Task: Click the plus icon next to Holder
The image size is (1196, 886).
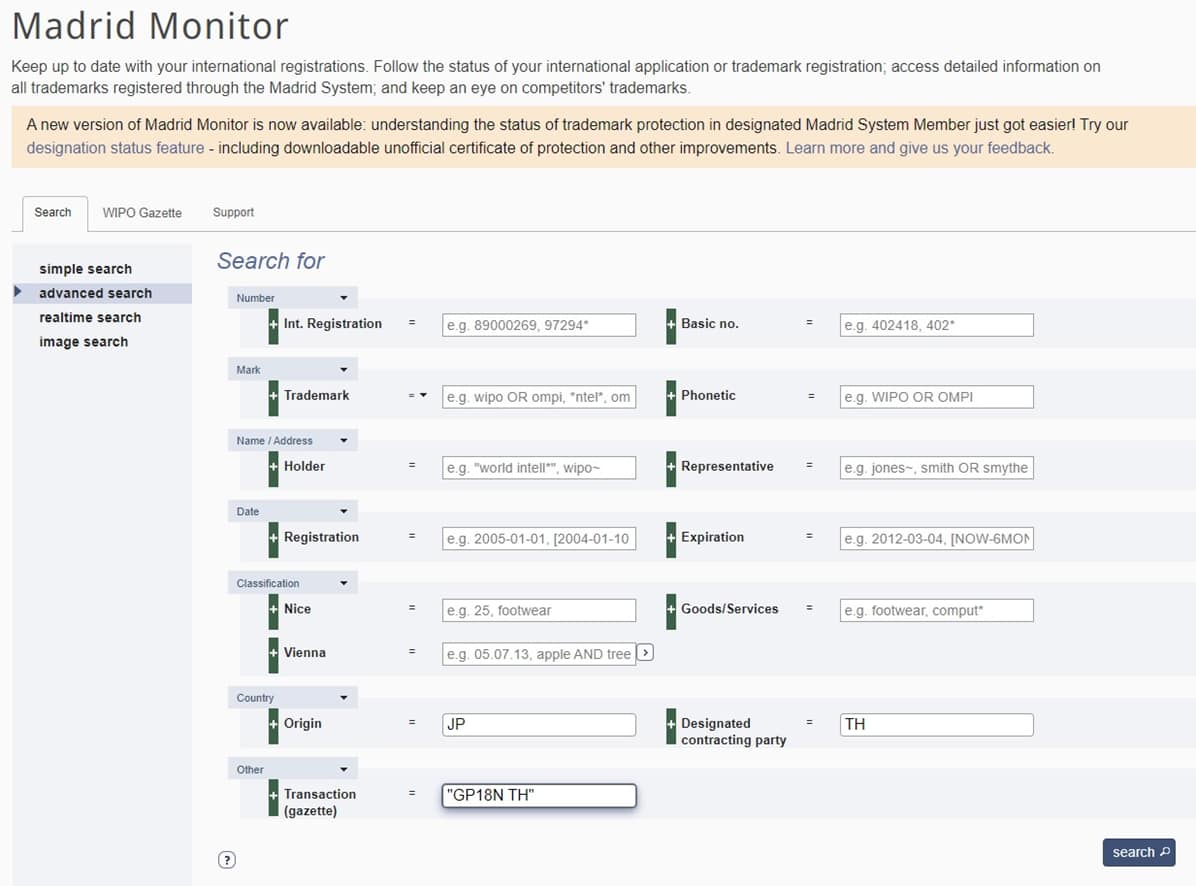Action: [x=272, y=466]
